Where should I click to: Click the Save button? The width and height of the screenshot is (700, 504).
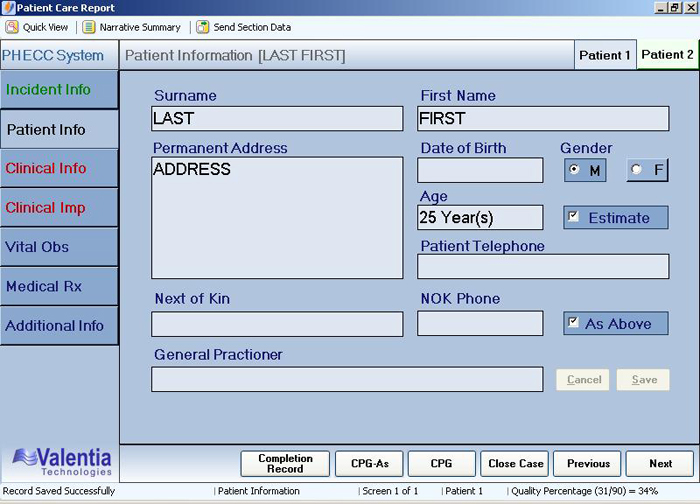tap(644, 379)
